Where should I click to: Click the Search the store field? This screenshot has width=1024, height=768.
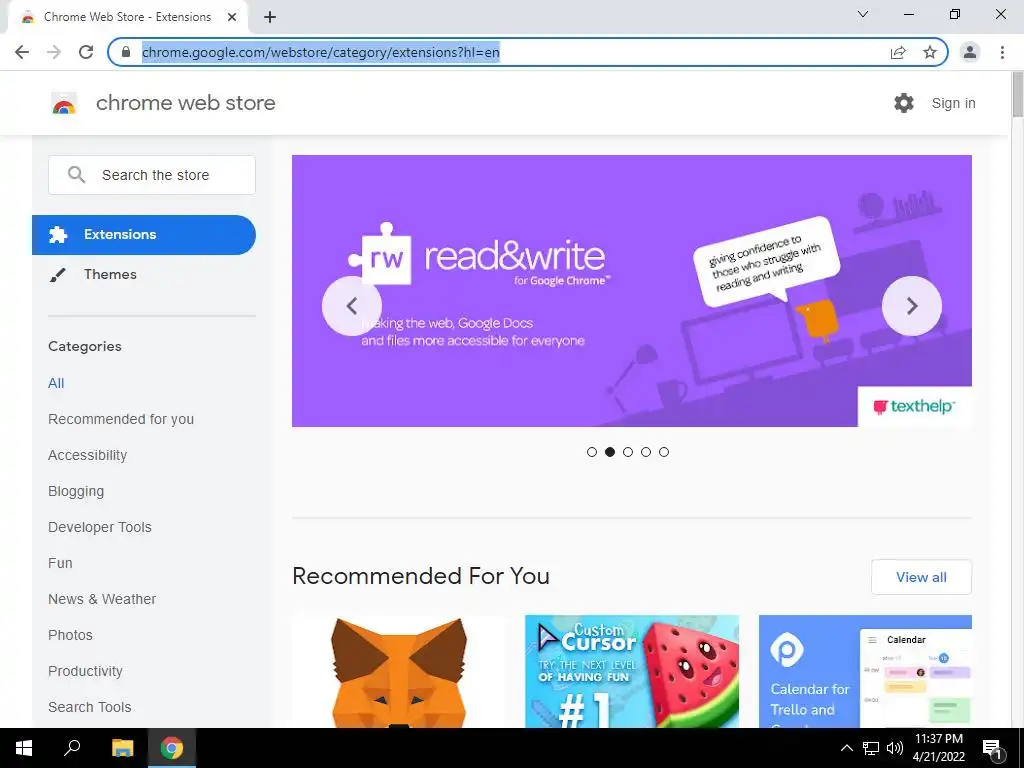152,175
